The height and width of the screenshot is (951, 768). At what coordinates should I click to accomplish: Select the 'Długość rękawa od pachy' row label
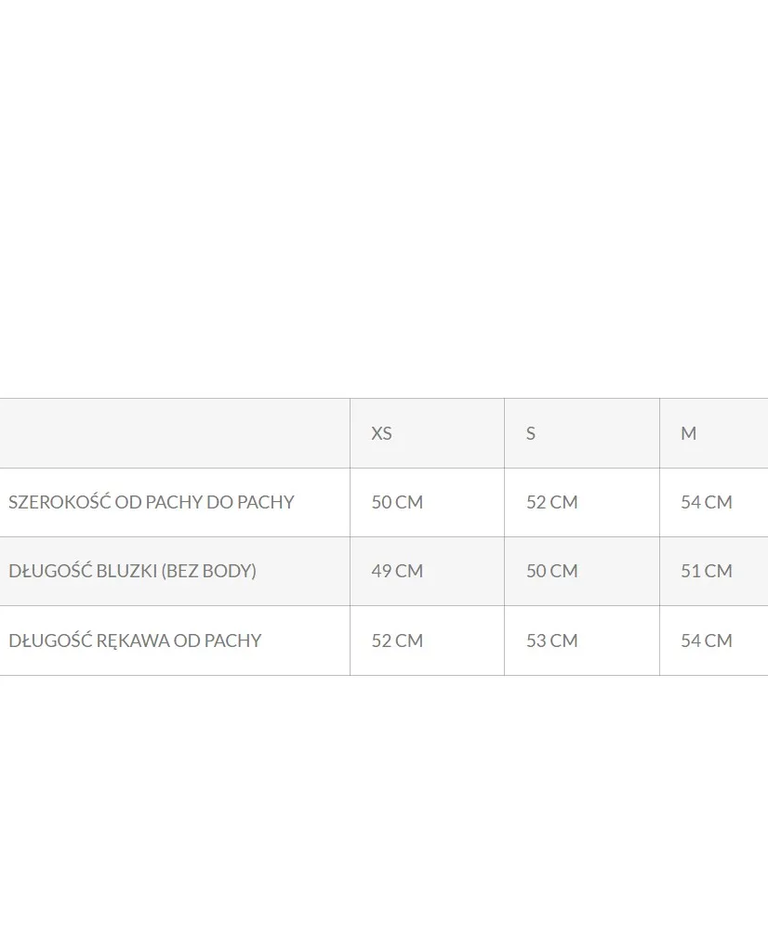click(x=135, y=640)
